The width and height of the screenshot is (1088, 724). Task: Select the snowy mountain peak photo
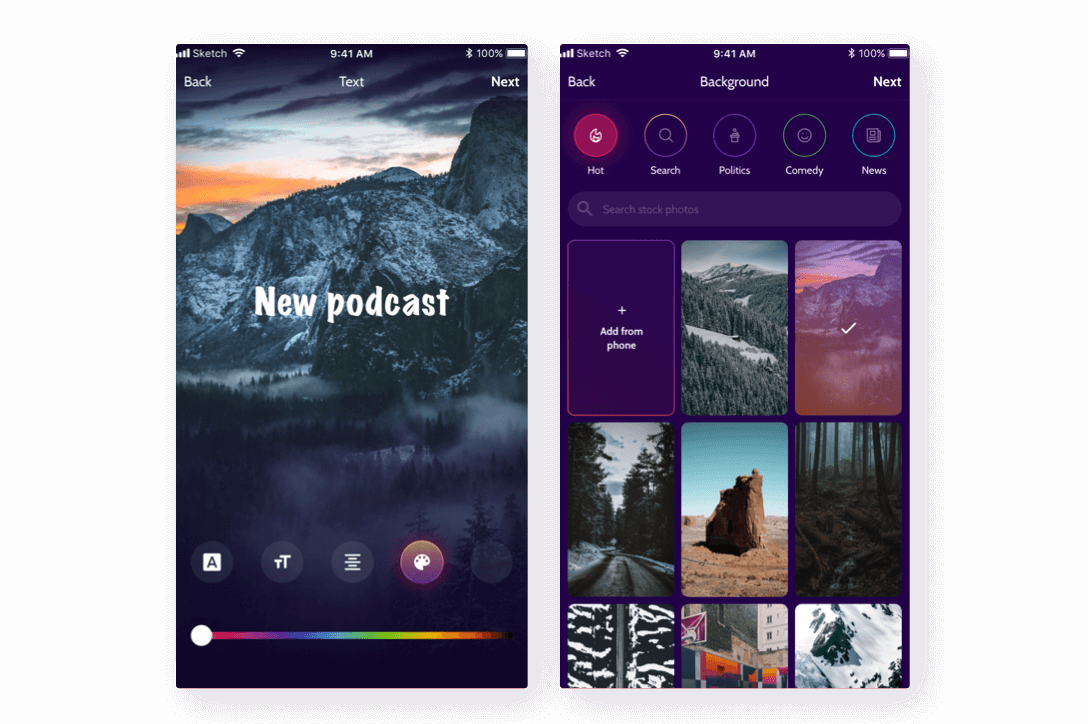point(848,646)
